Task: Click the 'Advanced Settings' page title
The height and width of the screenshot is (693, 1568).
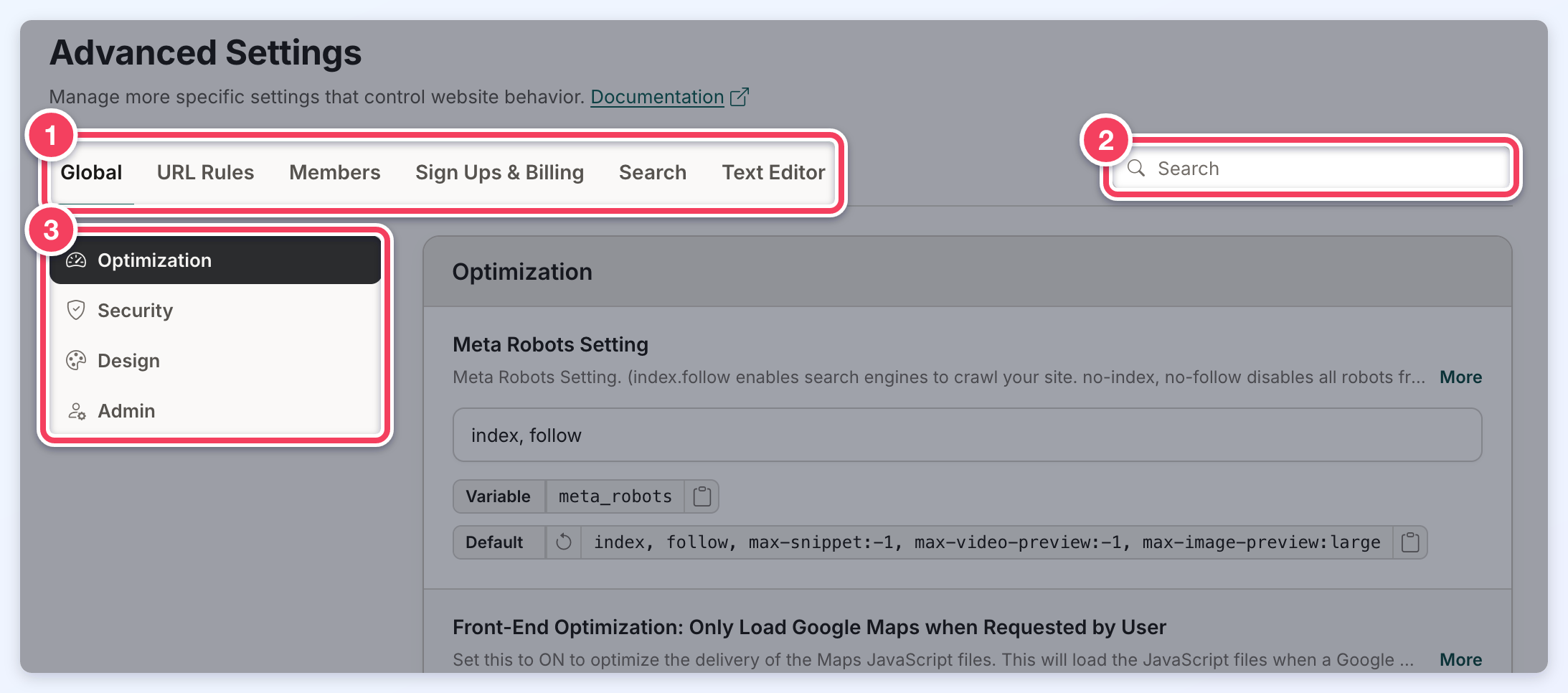Action: 205,53
